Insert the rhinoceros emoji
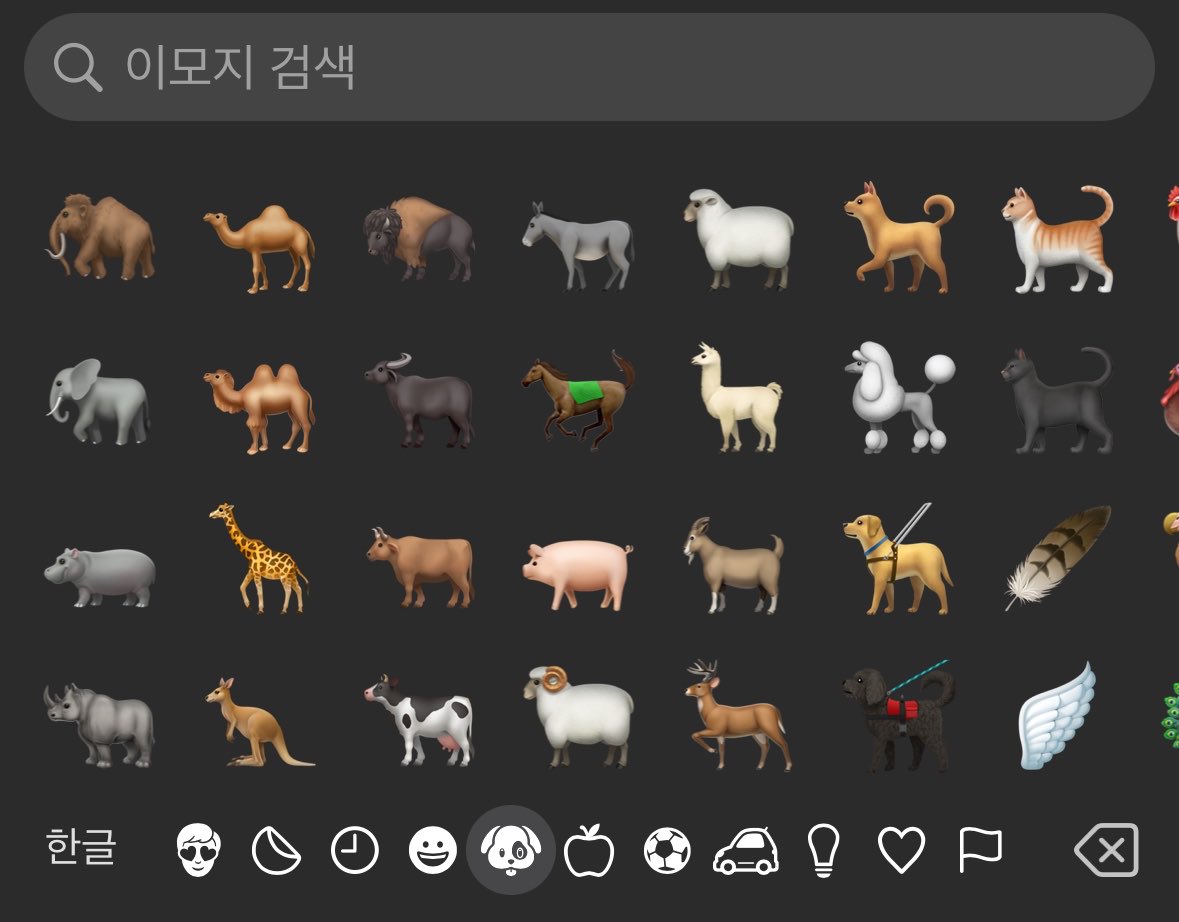1179x922 pixels. click(x=99, y=725)
